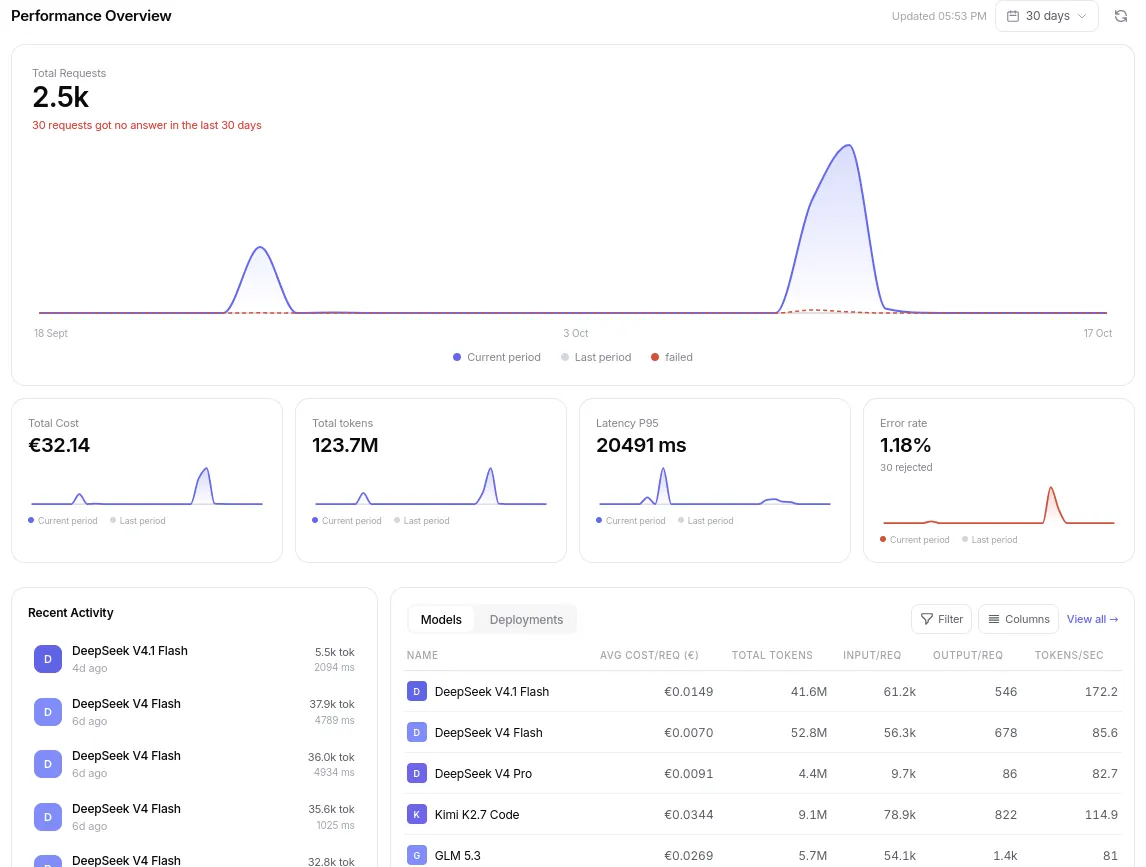Image resolution: width=1146 pixels, height=867 pixels.
Task: Click DeepSeek V4 Flash avatar with 37.9k tok
Action: [48, 711]
